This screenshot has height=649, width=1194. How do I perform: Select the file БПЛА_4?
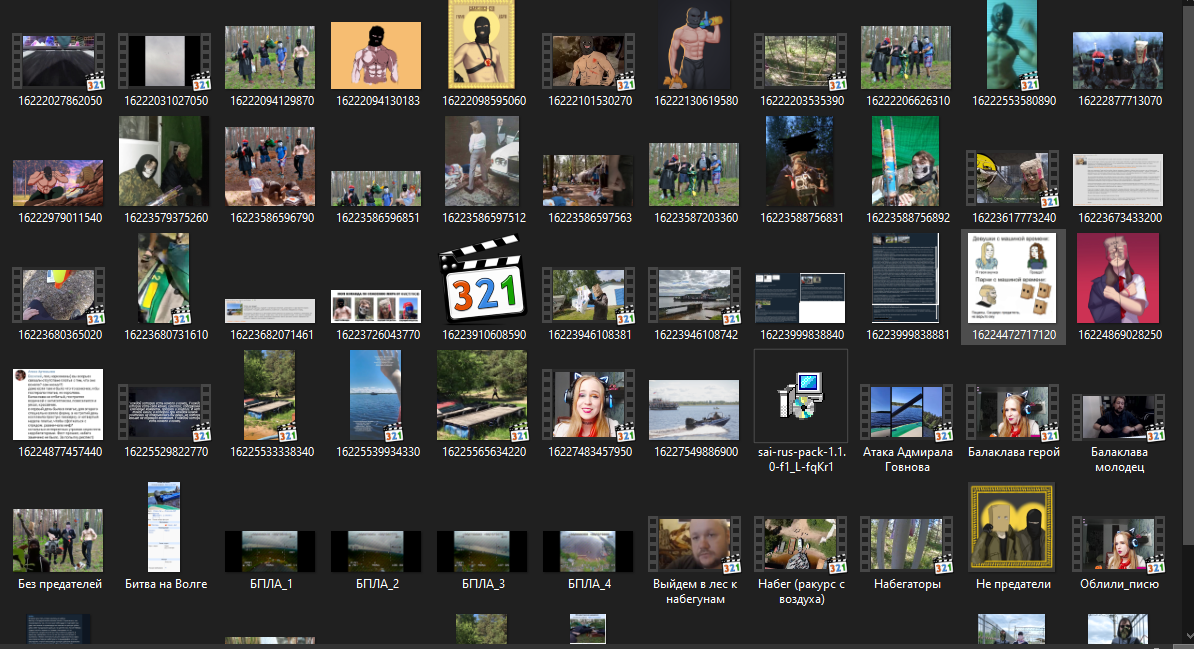click(589, 552)
